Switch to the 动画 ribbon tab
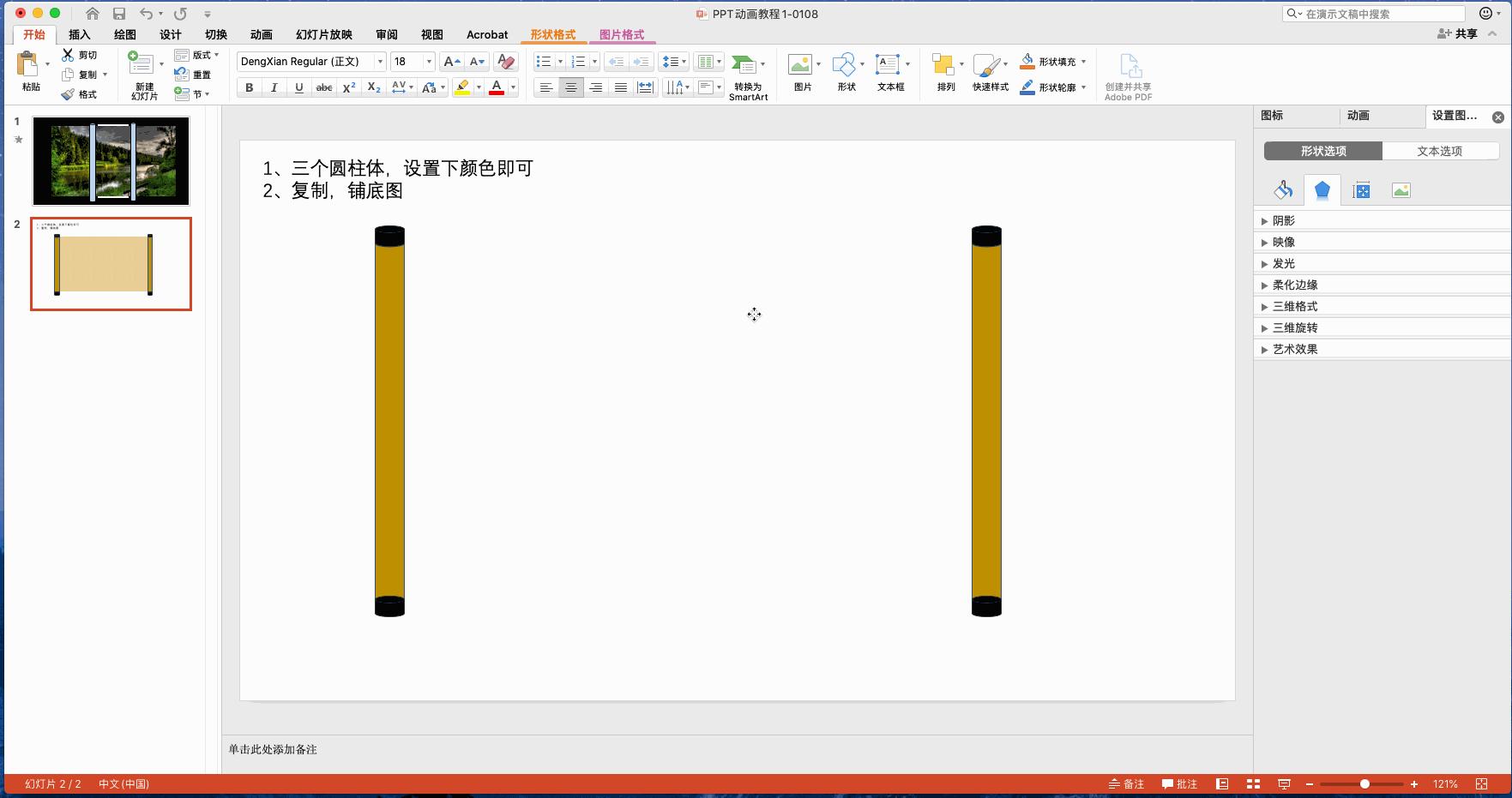Image resolution: width=1512 pixels, height=798 pixels. click(261, 34)
